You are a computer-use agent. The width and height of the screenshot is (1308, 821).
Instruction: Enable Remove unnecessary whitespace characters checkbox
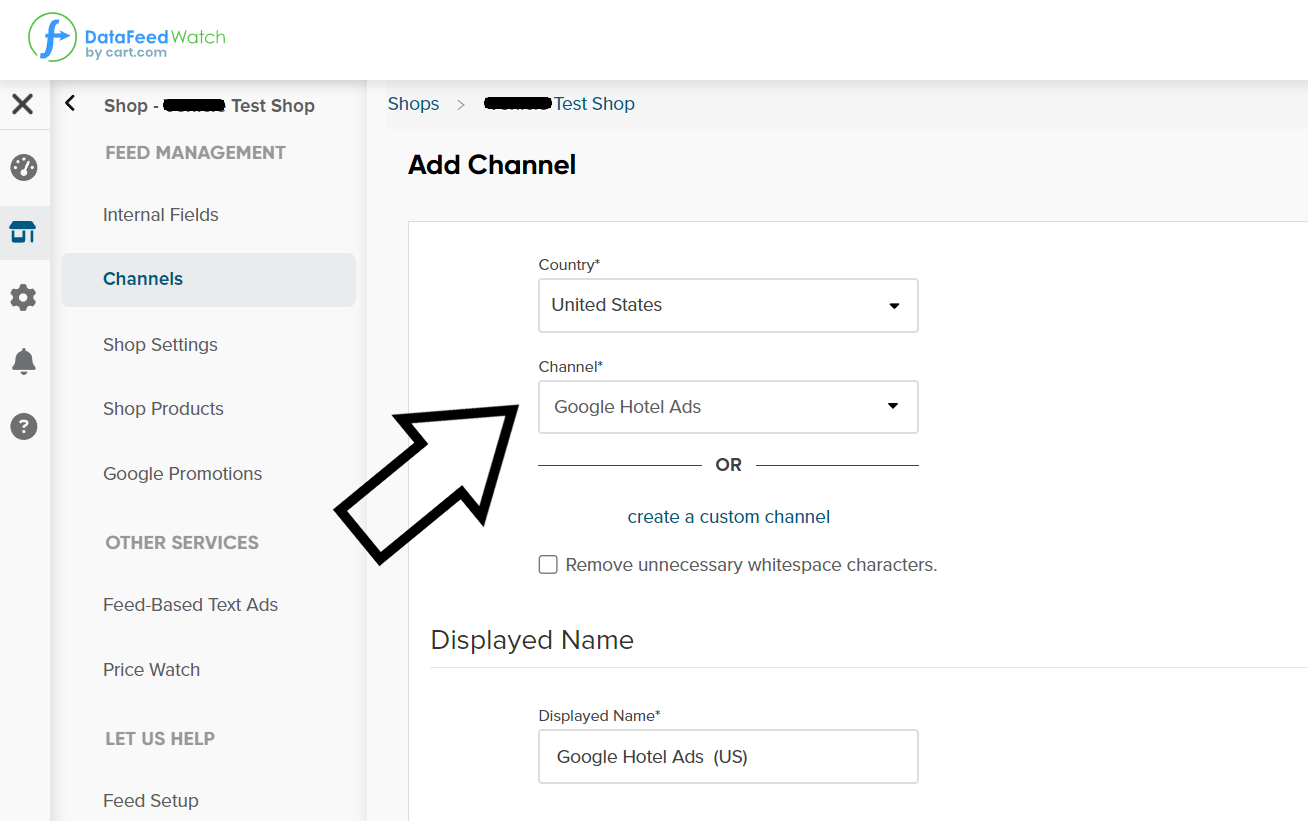(548, 565)
